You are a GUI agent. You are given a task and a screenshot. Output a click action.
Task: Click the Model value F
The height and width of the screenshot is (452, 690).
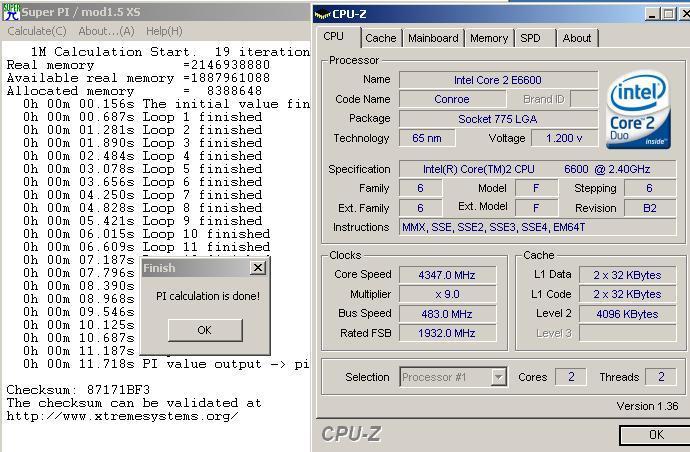tap(536, 188)
